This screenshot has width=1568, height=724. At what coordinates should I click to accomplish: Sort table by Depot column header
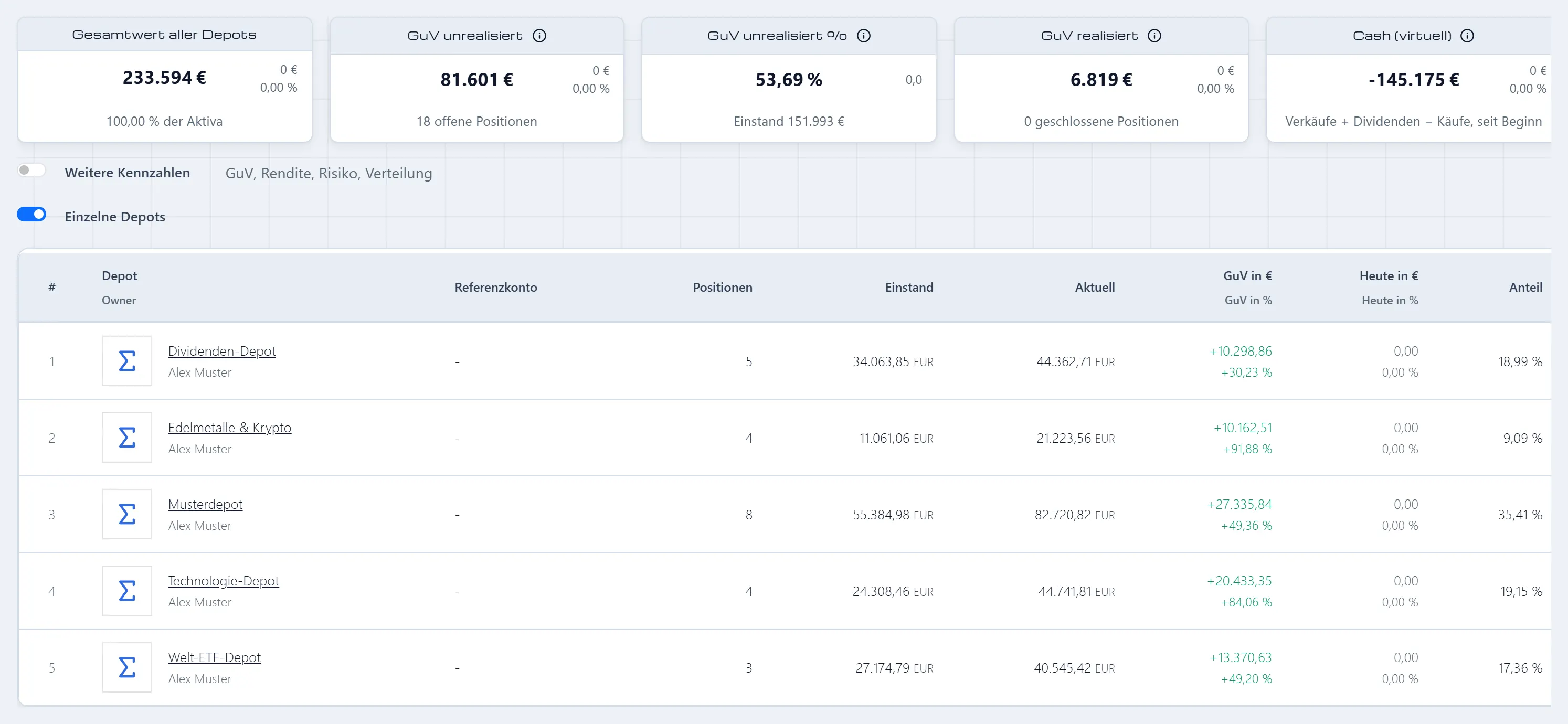click(119, 275)
